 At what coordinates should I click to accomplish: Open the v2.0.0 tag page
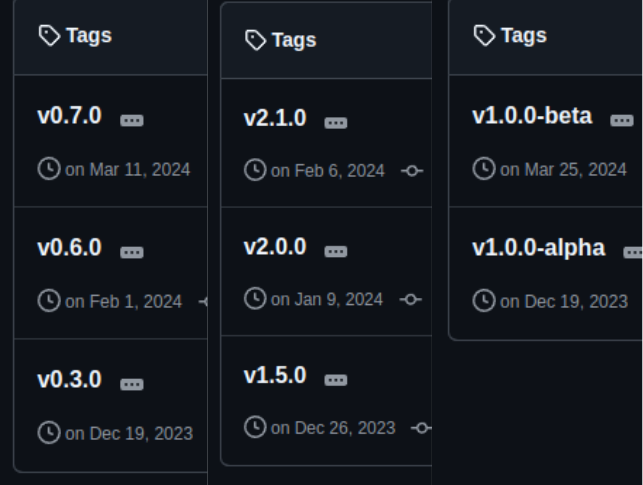[x=275, y=247]
